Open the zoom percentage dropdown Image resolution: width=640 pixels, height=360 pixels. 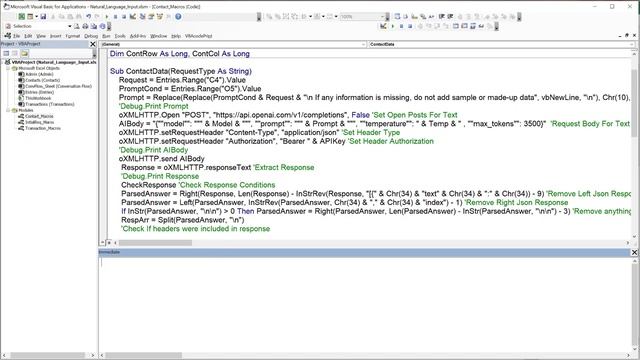(382, 17)
